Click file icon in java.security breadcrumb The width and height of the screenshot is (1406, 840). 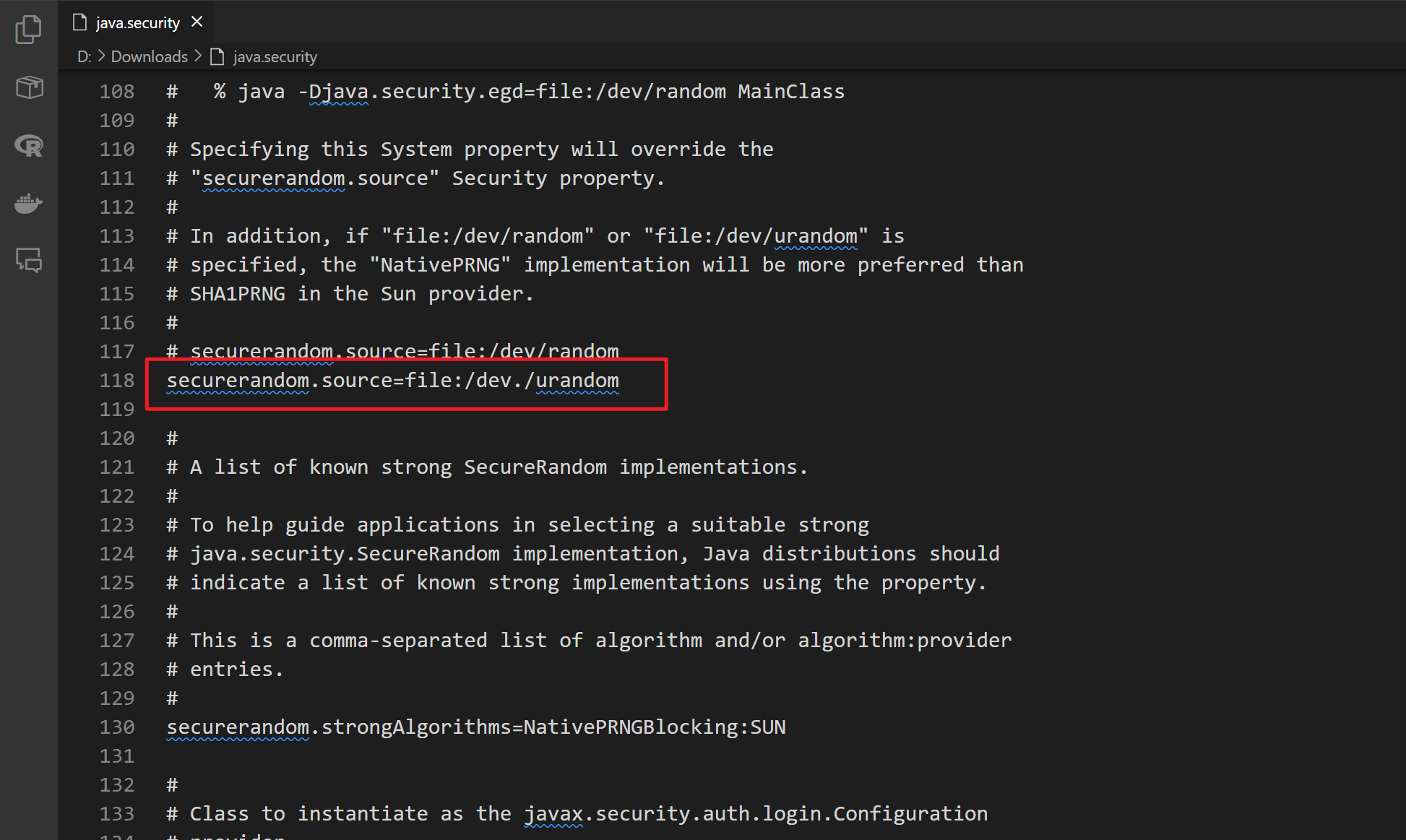217,56
